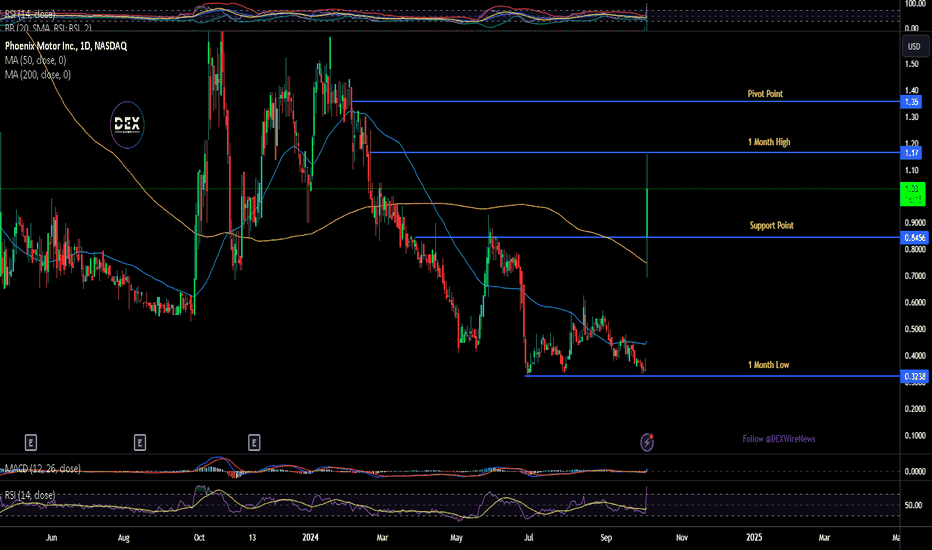
Task: Click the MA (50, close, 0) indicator label
Action: point(36,60)
